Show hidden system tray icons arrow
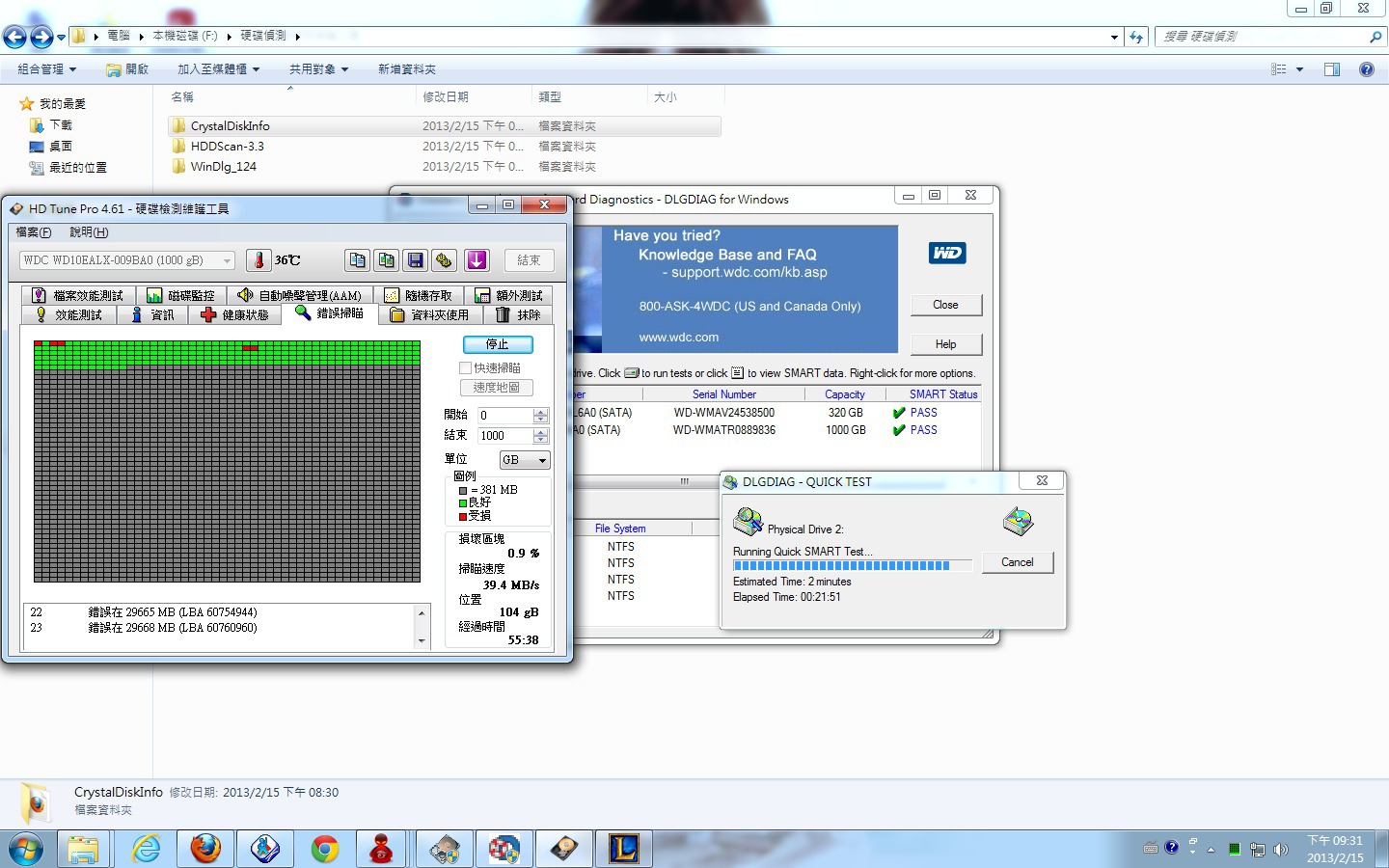 (1211, 850)
